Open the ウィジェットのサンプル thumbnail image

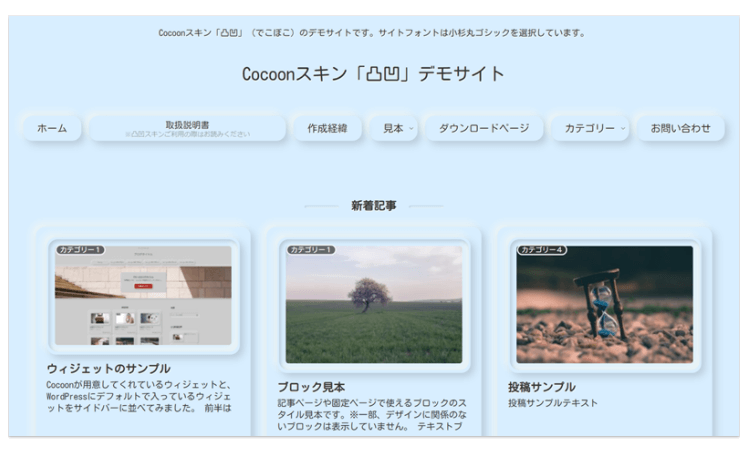tap(142, 297)
